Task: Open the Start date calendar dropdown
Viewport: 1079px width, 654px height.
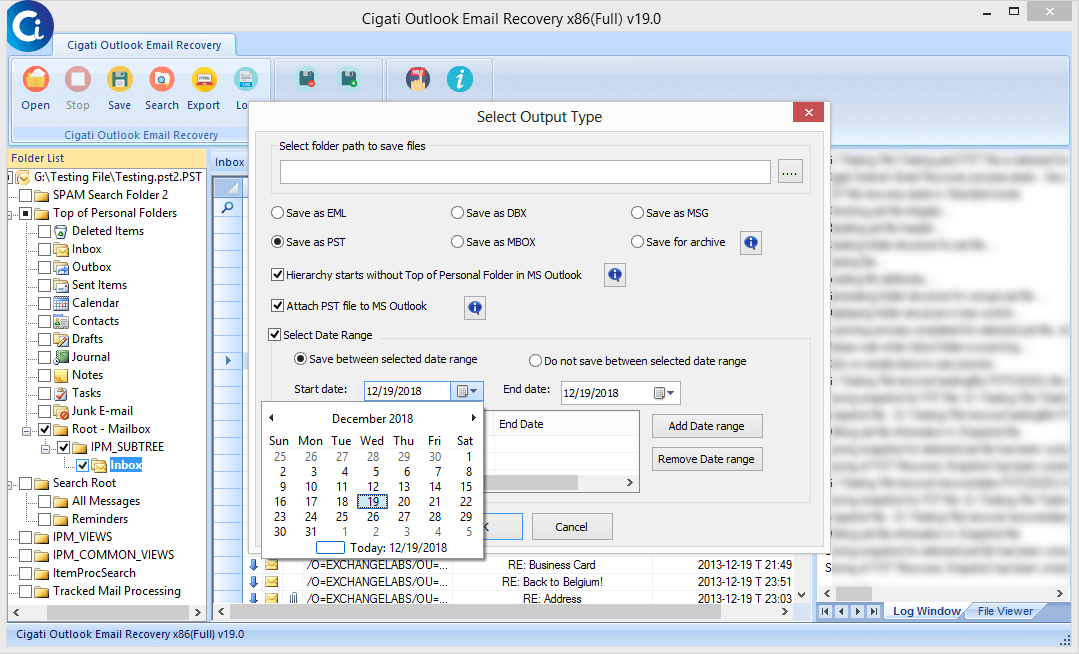Action: pyautogui.click(x=467, y=391)
